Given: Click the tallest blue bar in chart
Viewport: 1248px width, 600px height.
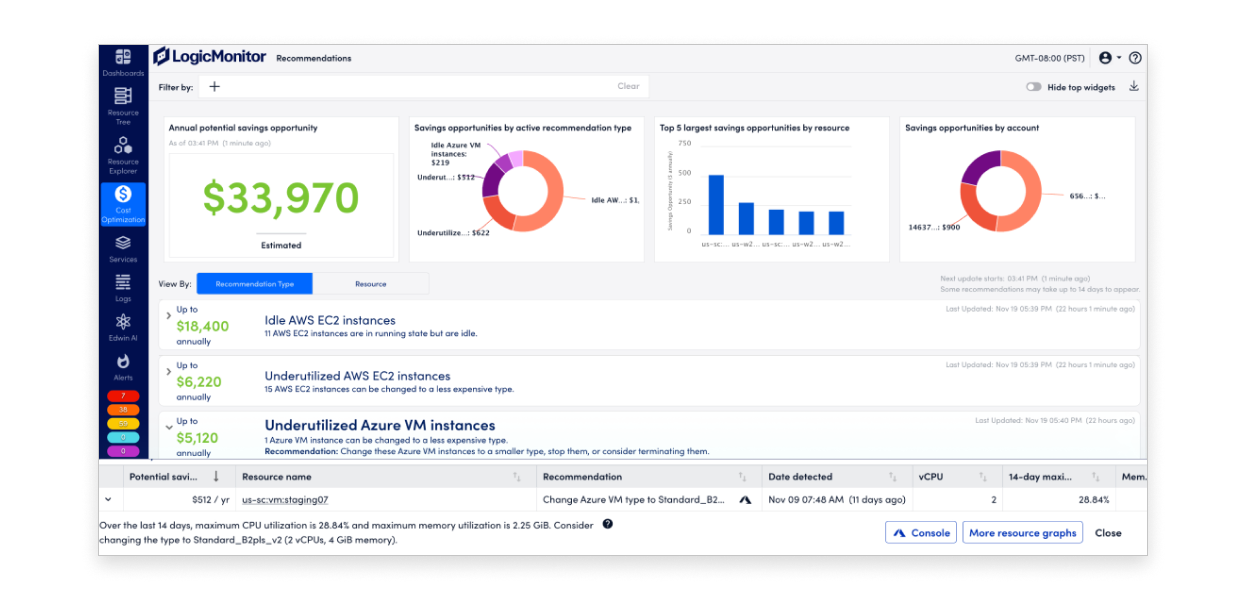Looking at the screenshot, I should pyautogui.click(x=716, y=204).
